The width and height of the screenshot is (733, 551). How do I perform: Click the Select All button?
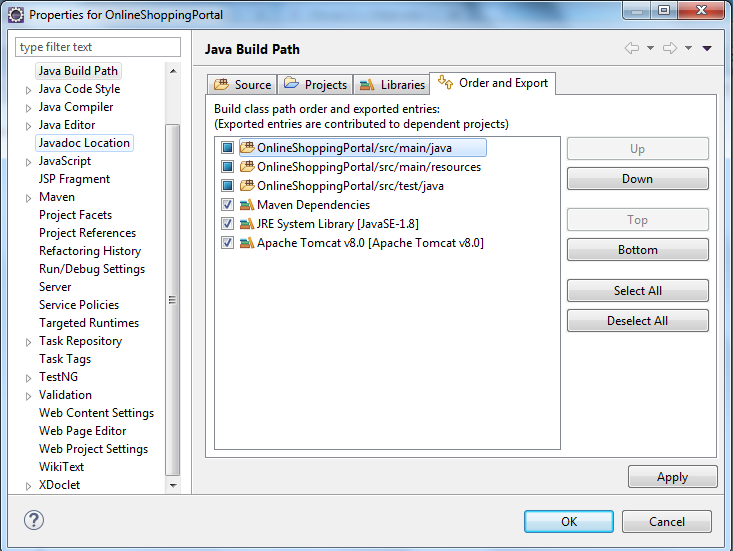click(638, 291)
